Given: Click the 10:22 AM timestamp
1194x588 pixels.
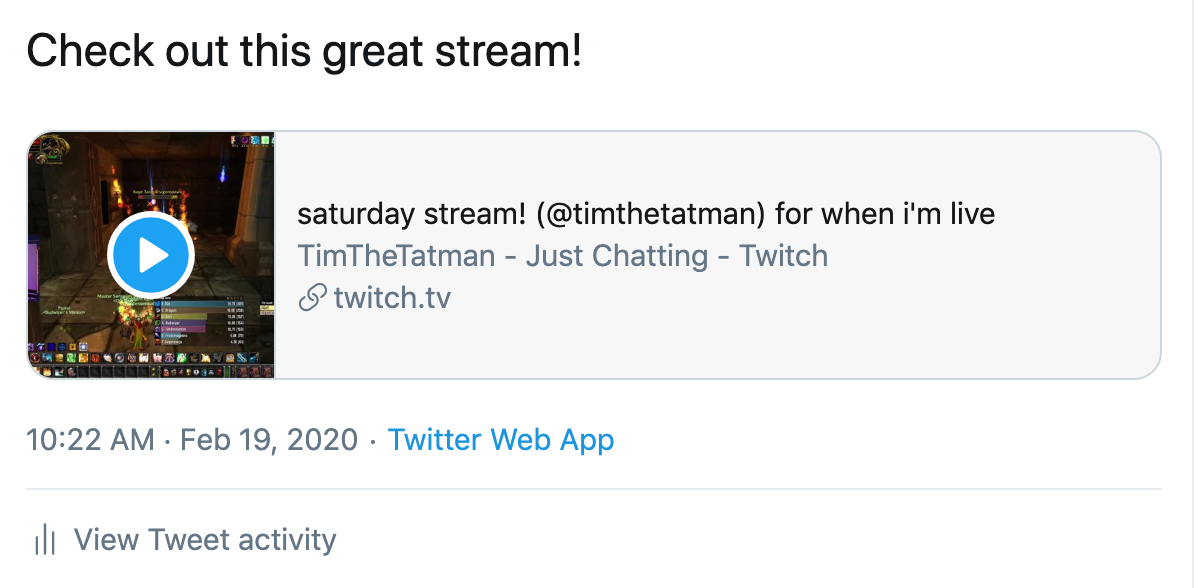Looking at the screenshot, I should coord(90,439).
